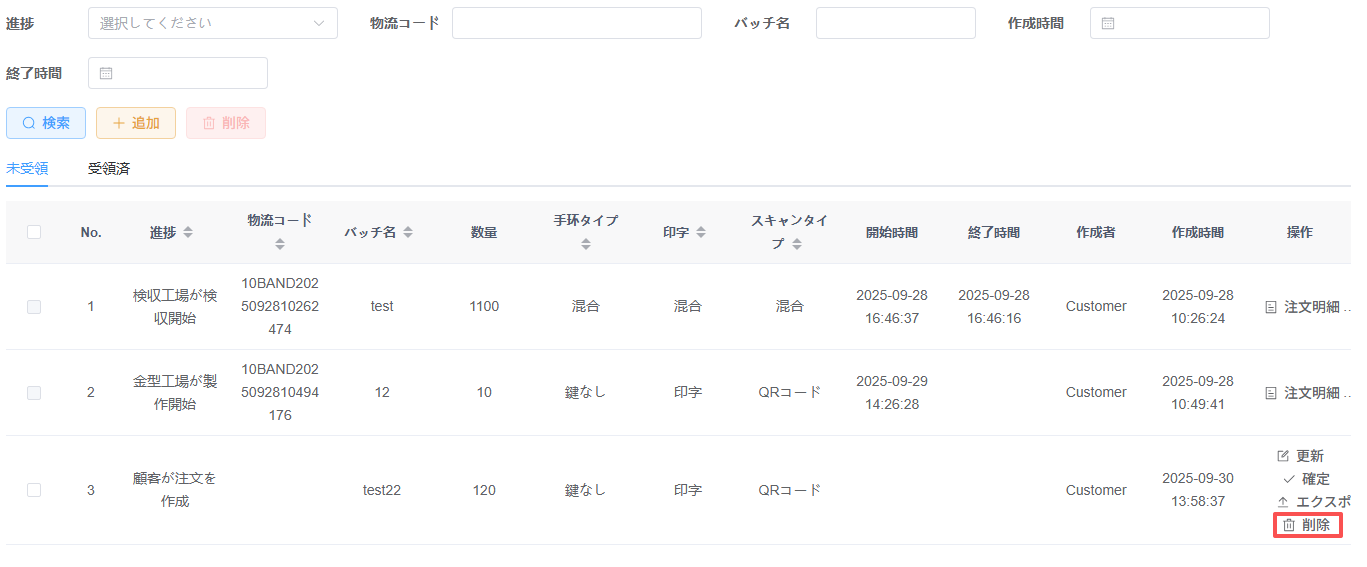Viewport: 1367px width, 567px height.
Task: Click 削除 in row 3 actions
Action: click(1307, 525)
